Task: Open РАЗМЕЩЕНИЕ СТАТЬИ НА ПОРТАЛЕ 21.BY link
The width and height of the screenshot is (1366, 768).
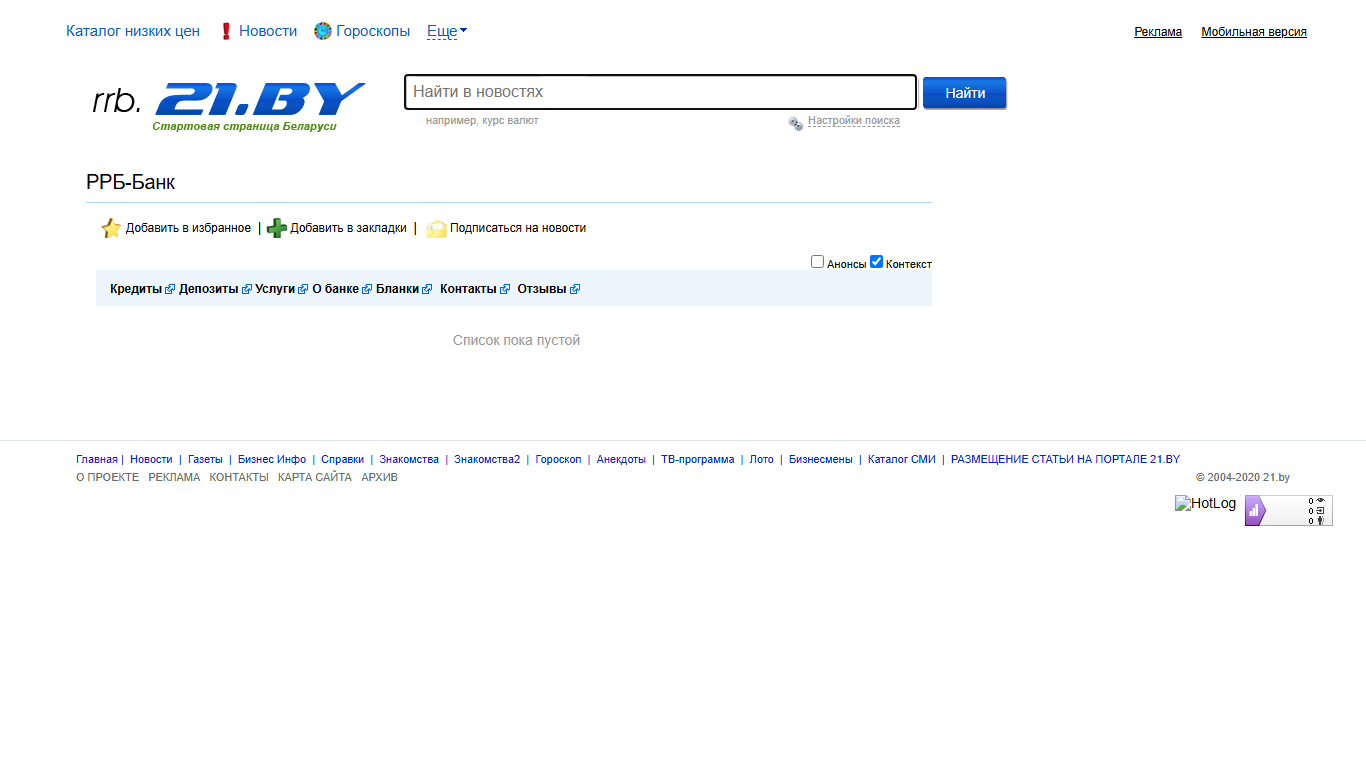Action: (x=1065, y=460)
